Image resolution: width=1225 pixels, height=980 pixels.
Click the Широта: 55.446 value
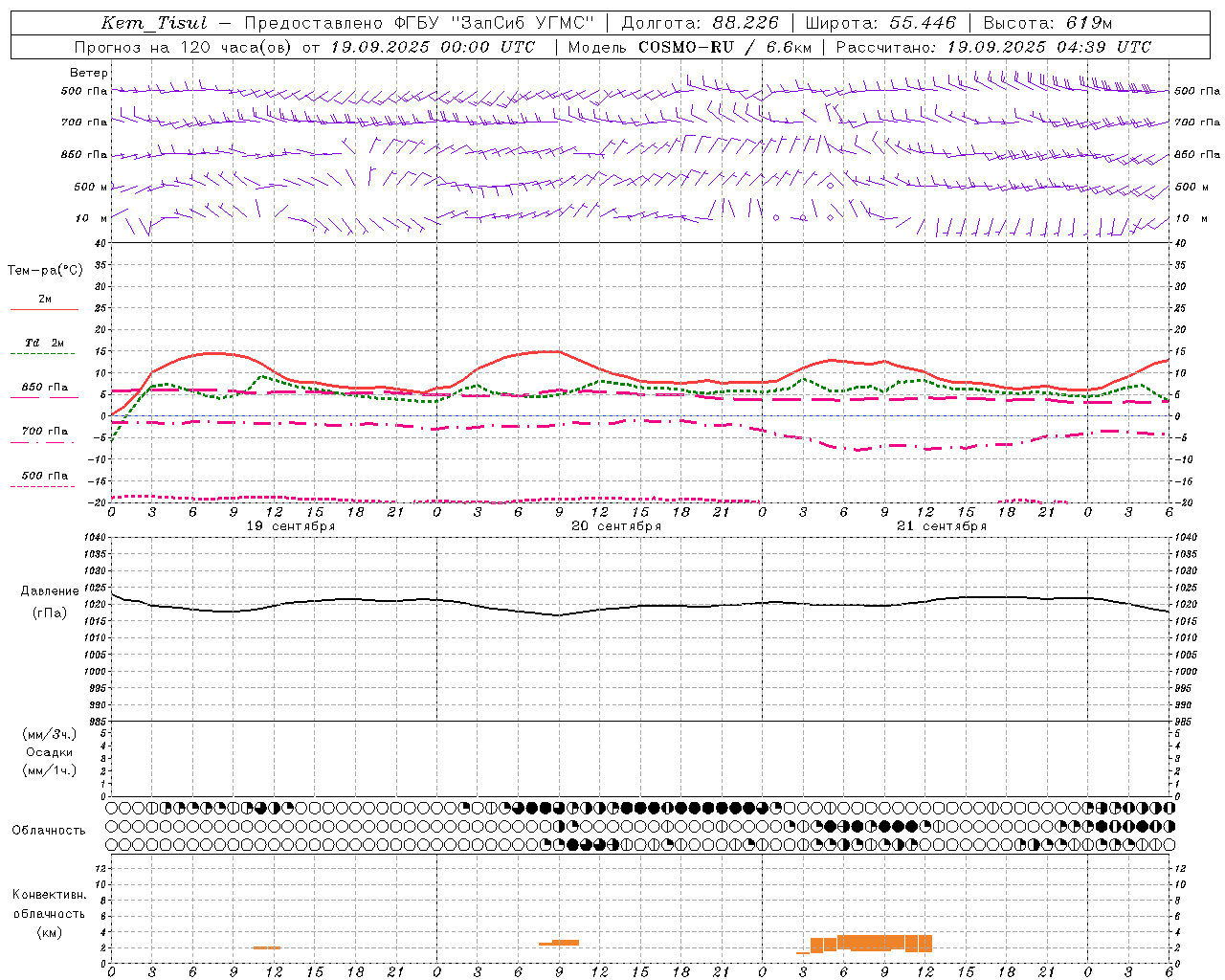(880, 23)
